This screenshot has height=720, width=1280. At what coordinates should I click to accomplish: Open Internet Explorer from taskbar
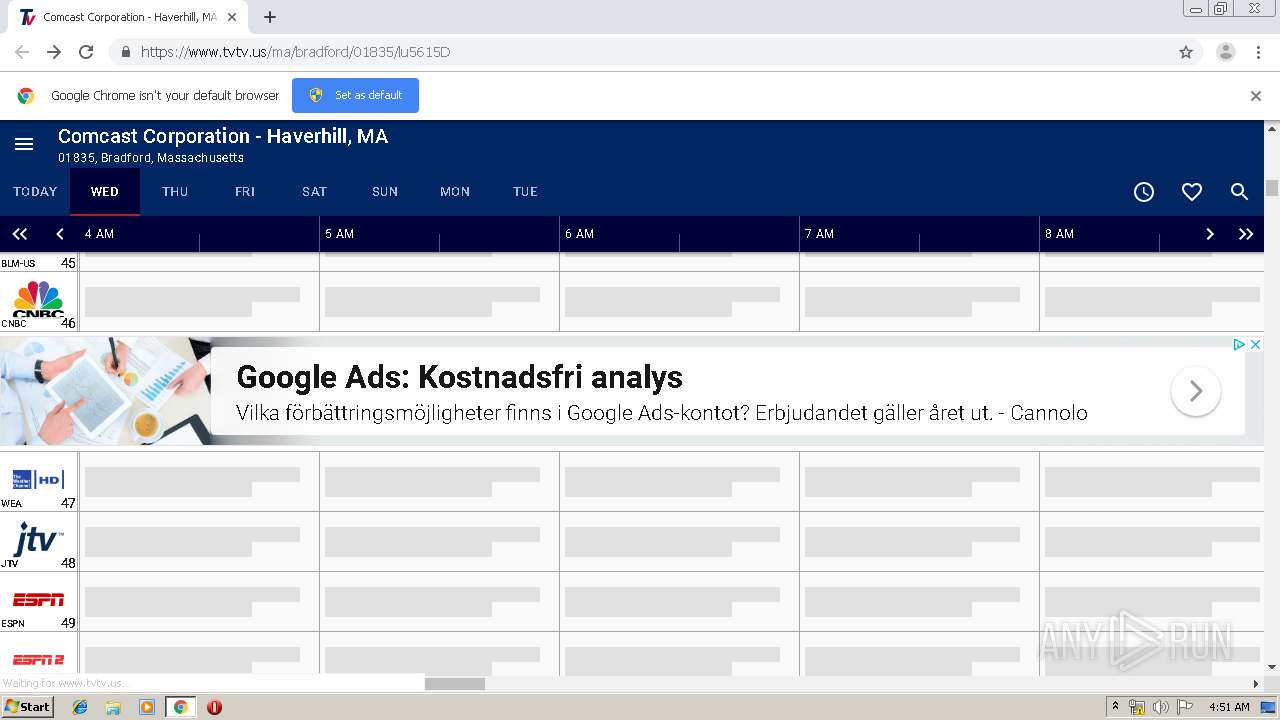click(x=80, y=707)
